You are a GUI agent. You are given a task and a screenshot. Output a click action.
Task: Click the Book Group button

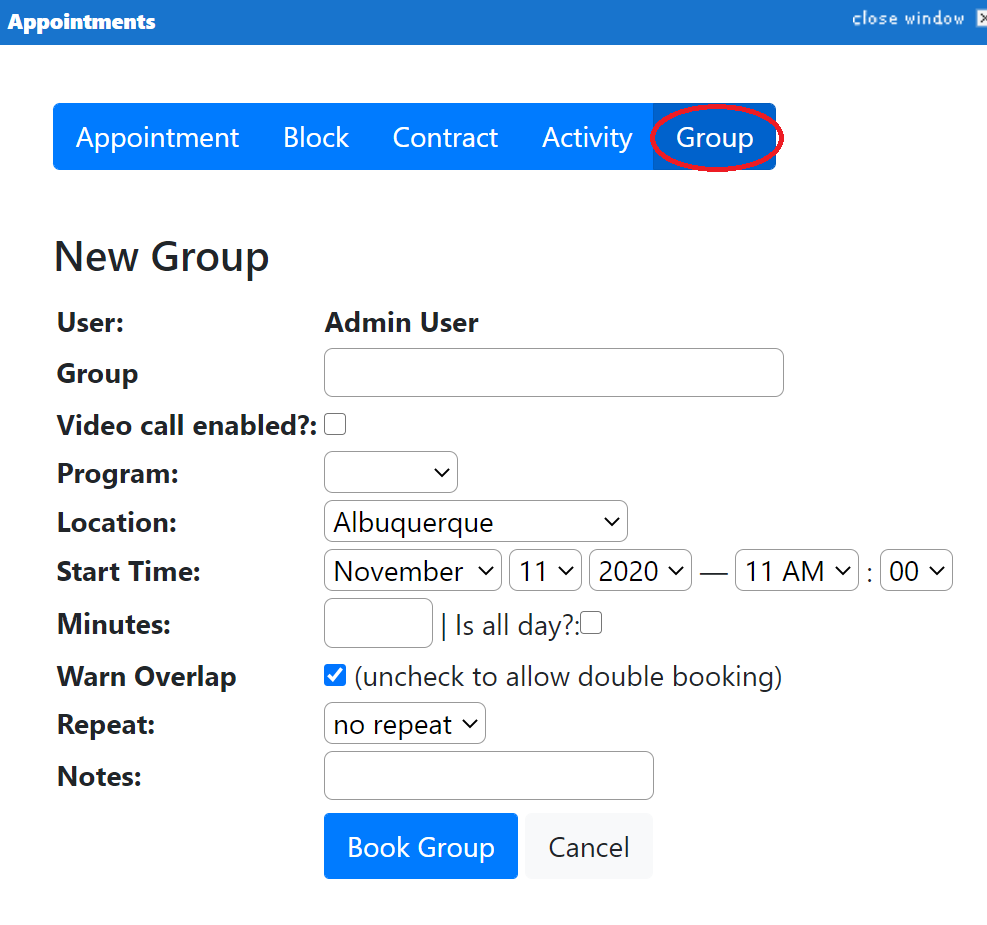pyautogui.click(x=421, y=846)
